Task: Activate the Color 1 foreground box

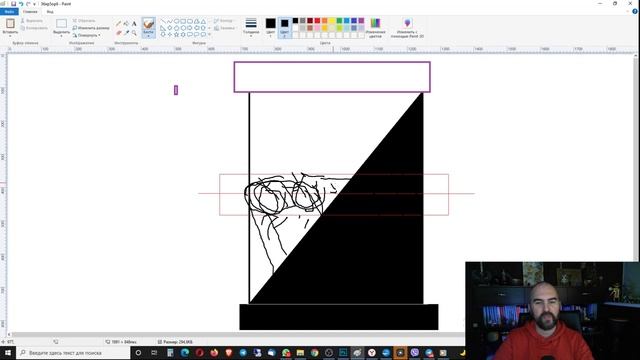Action: 271,27
